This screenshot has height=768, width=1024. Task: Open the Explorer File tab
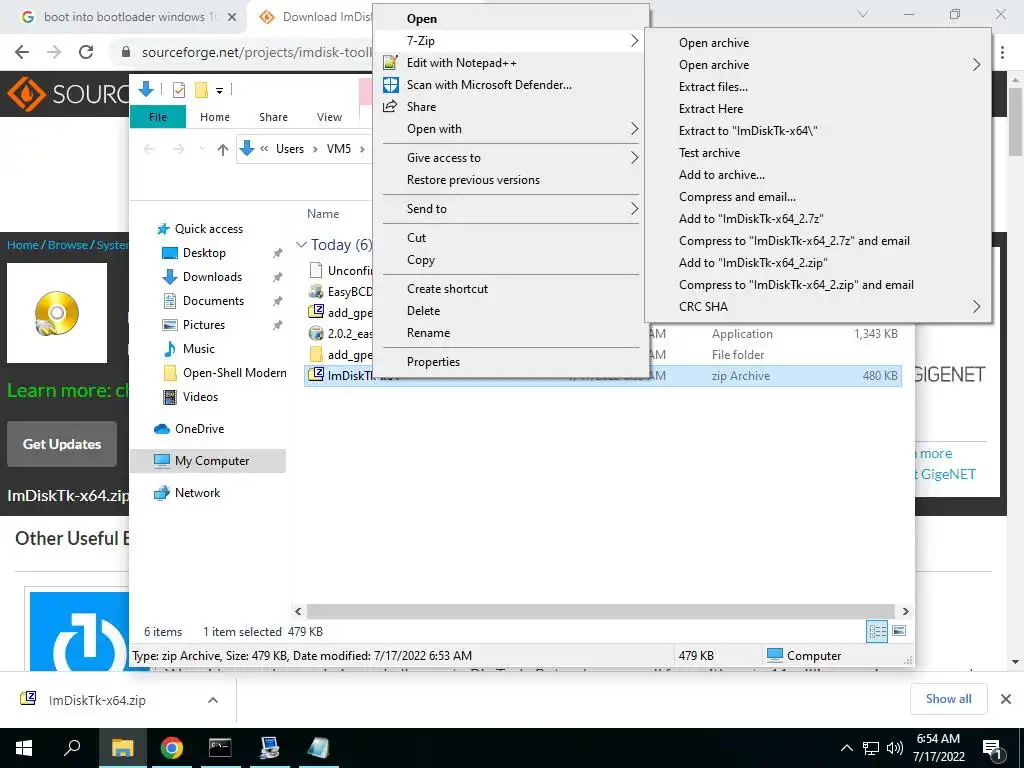[x=158, y=117]
